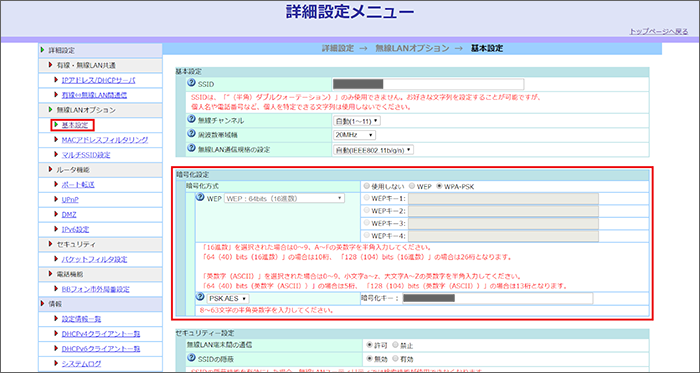Click arrow icon beside 有線・無線LAN共通
The image size is (700, 373).
tap(50, 65)
